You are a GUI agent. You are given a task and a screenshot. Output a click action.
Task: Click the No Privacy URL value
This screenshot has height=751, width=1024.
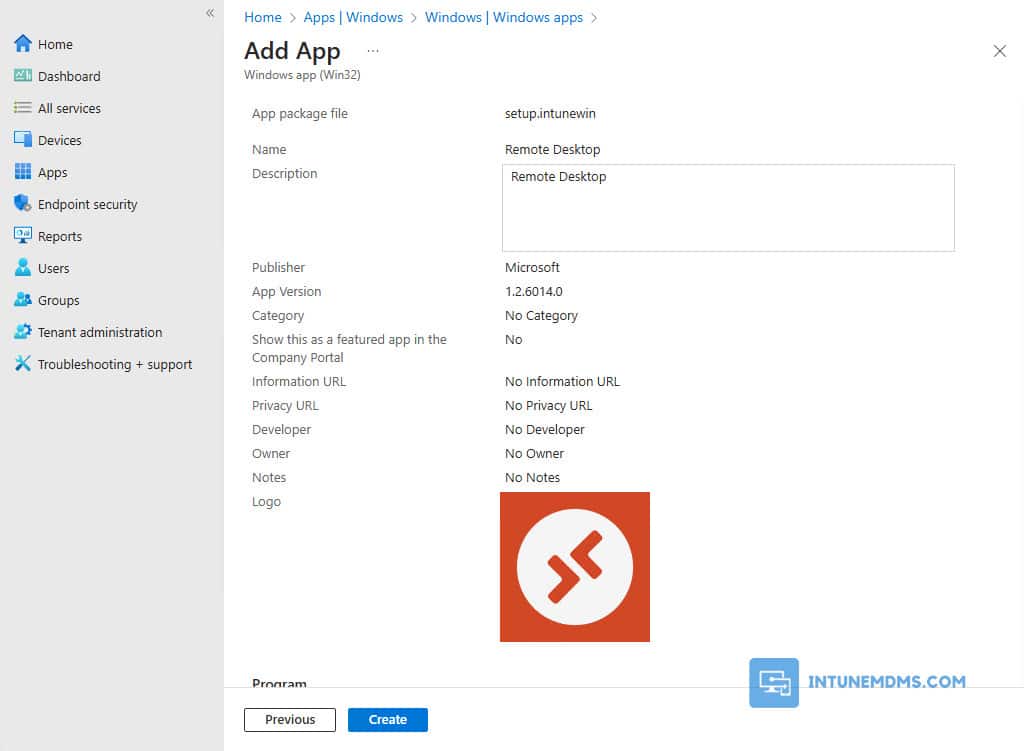[x=549, y=406]
